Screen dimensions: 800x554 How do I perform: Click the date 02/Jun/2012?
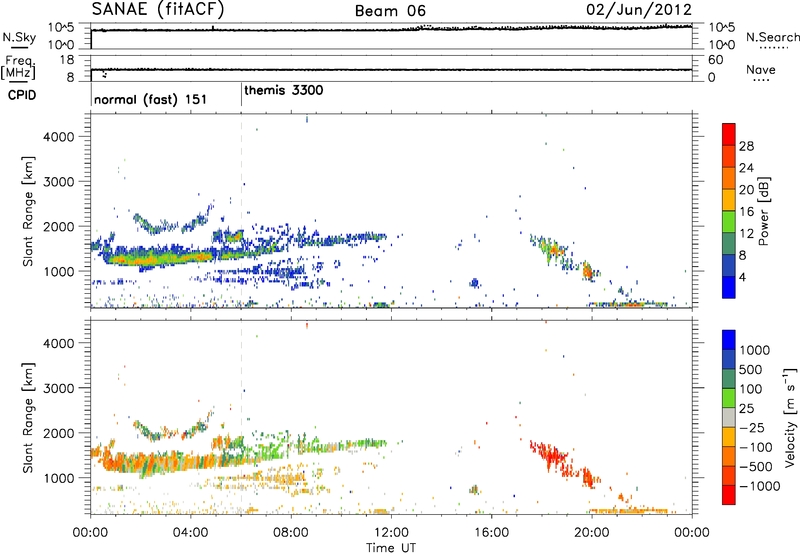tap(639, 10)
